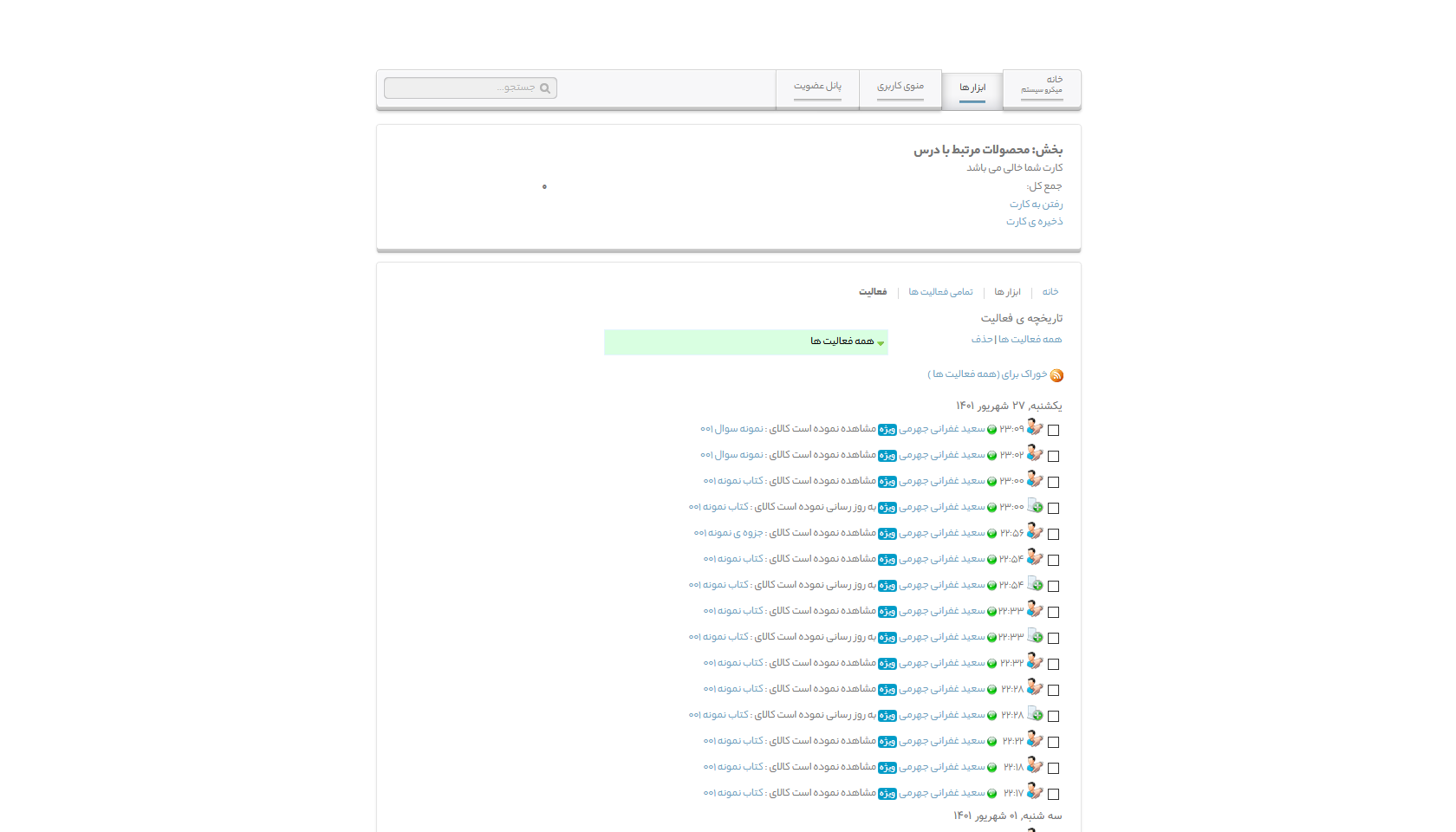
Task: Go to the خانه میکرو سیستم tab
Action: click(1041, 85)
